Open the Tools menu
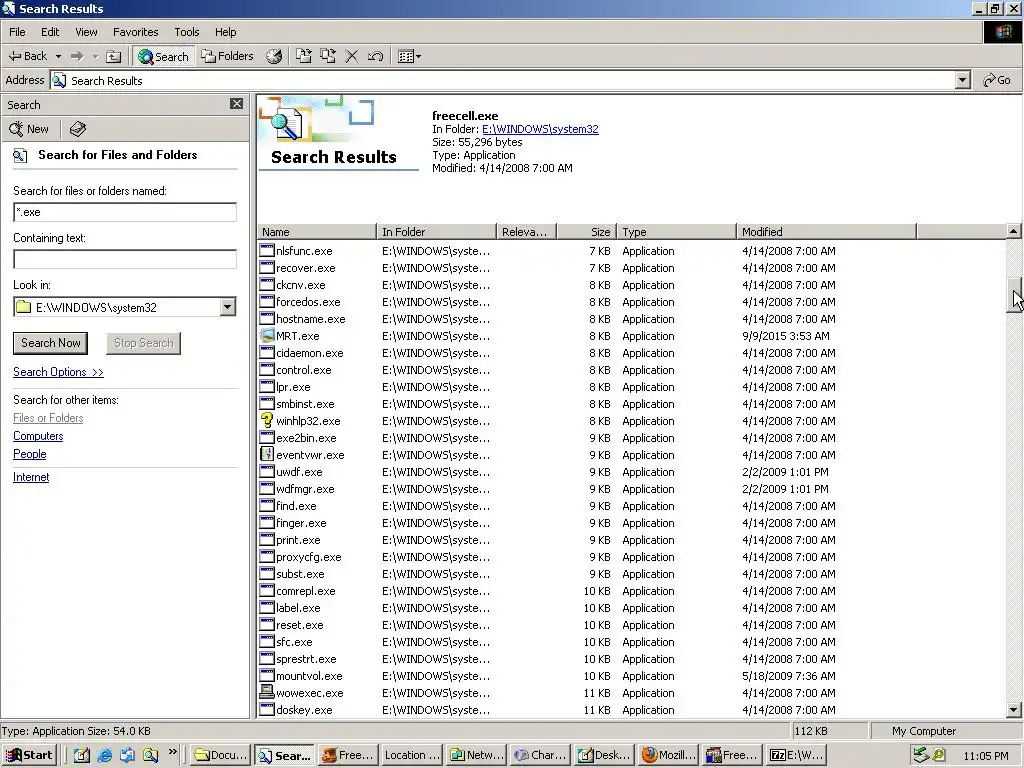The height and width of the screenshot is (768, 1024). tap(186, 32)
